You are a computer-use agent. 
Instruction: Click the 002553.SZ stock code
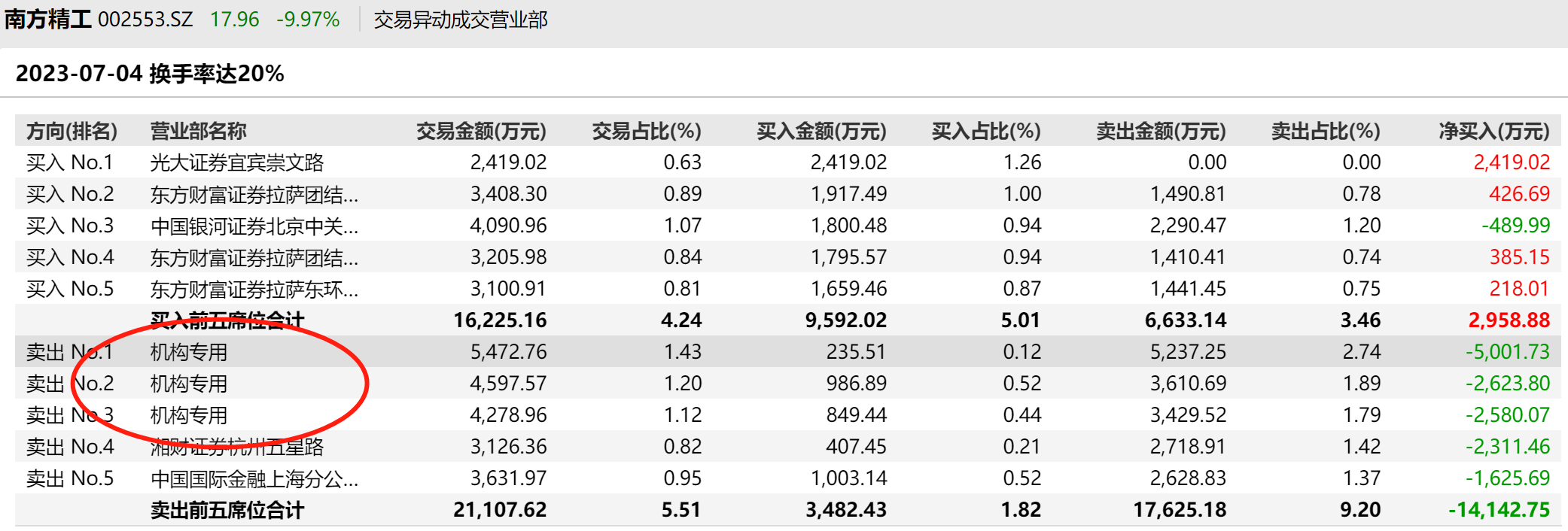tap(145, 19)
